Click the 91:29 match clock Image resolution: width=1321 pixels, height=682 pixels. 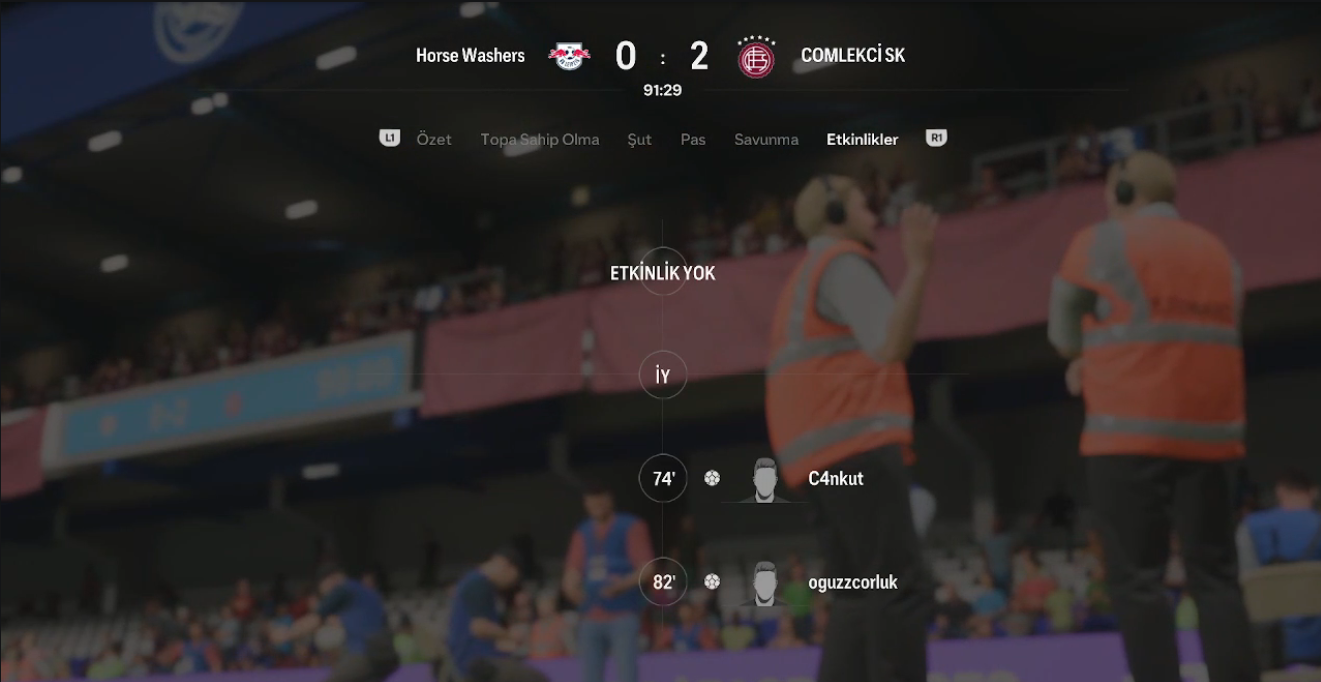(662, 90)
